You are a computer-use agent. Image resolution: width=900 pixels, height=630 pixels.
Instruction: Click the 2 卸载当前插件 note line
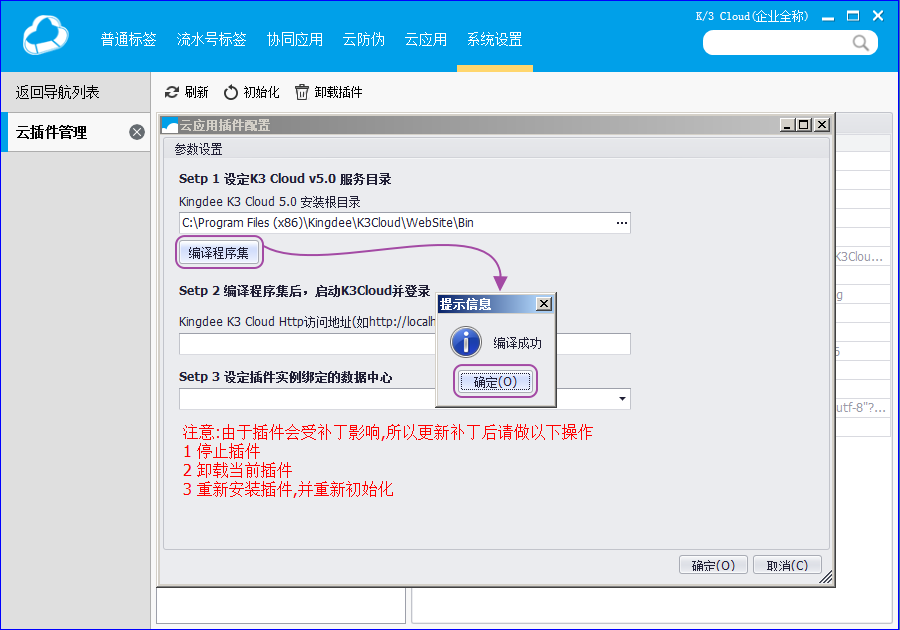pos(238,470)
